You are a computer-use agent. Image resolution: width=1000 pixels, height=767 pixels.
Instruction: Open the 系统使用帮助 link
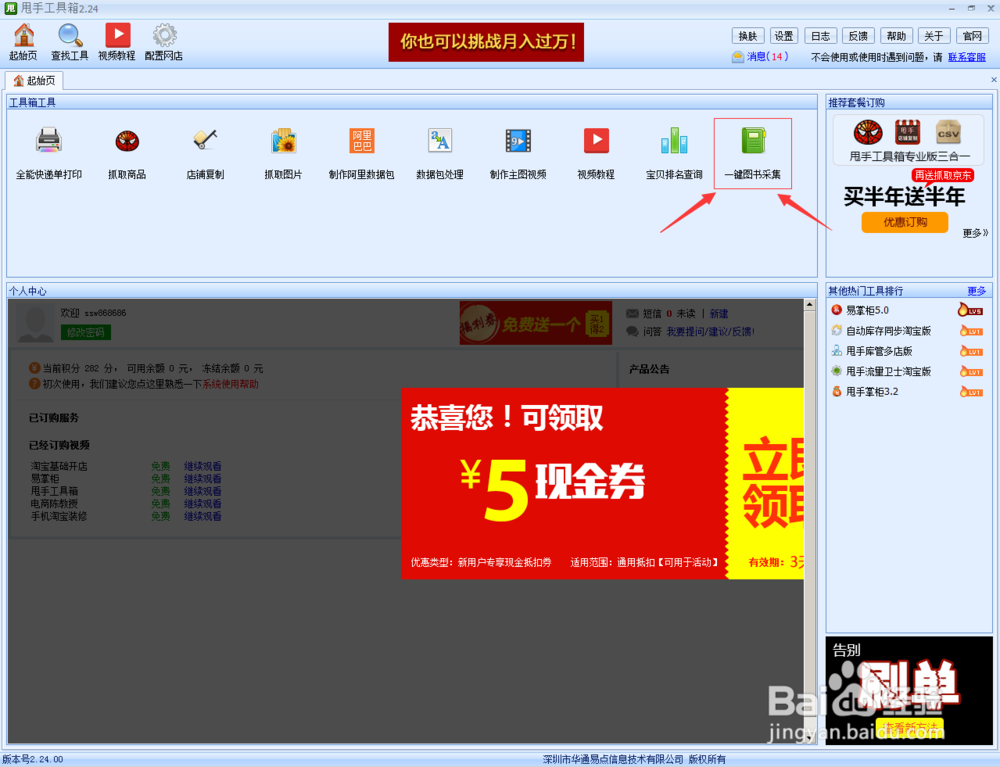[230, 384]
